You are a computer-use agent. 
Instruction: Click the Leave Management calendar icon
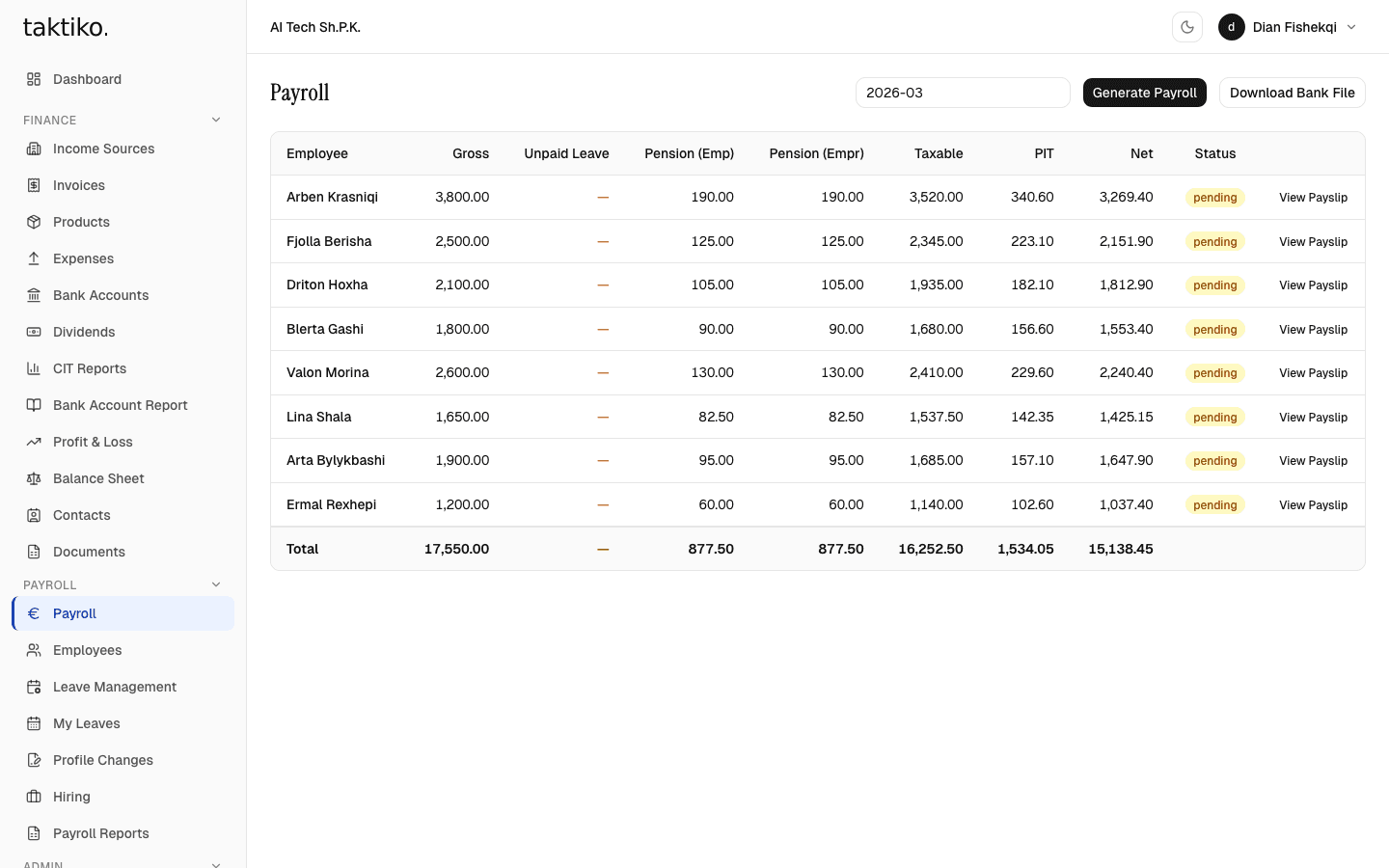point(35,687)
